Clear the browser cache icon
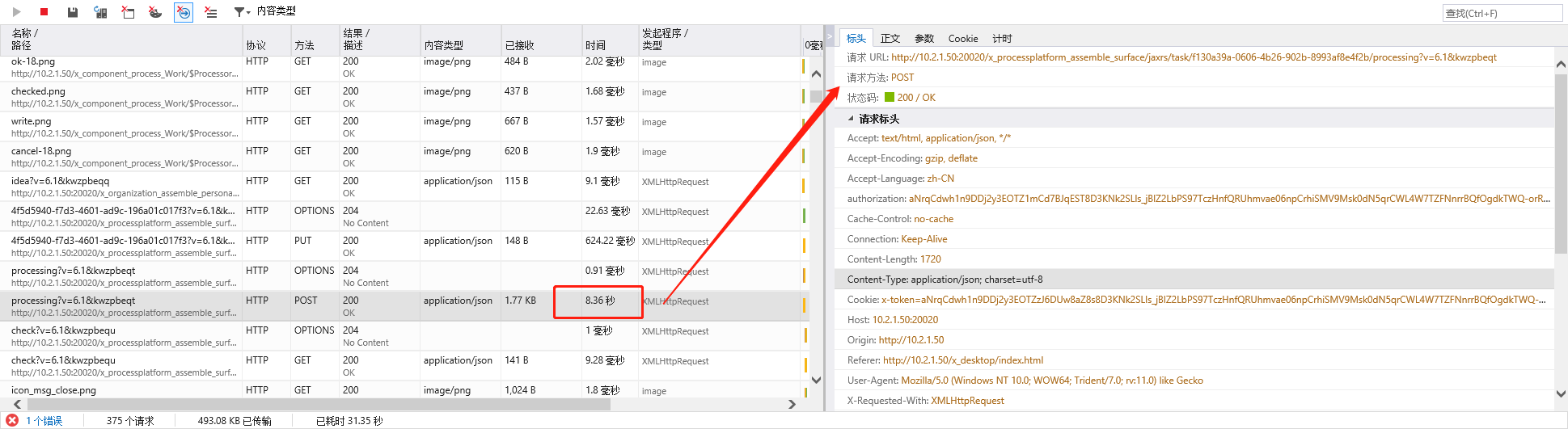 pos(128,12)
